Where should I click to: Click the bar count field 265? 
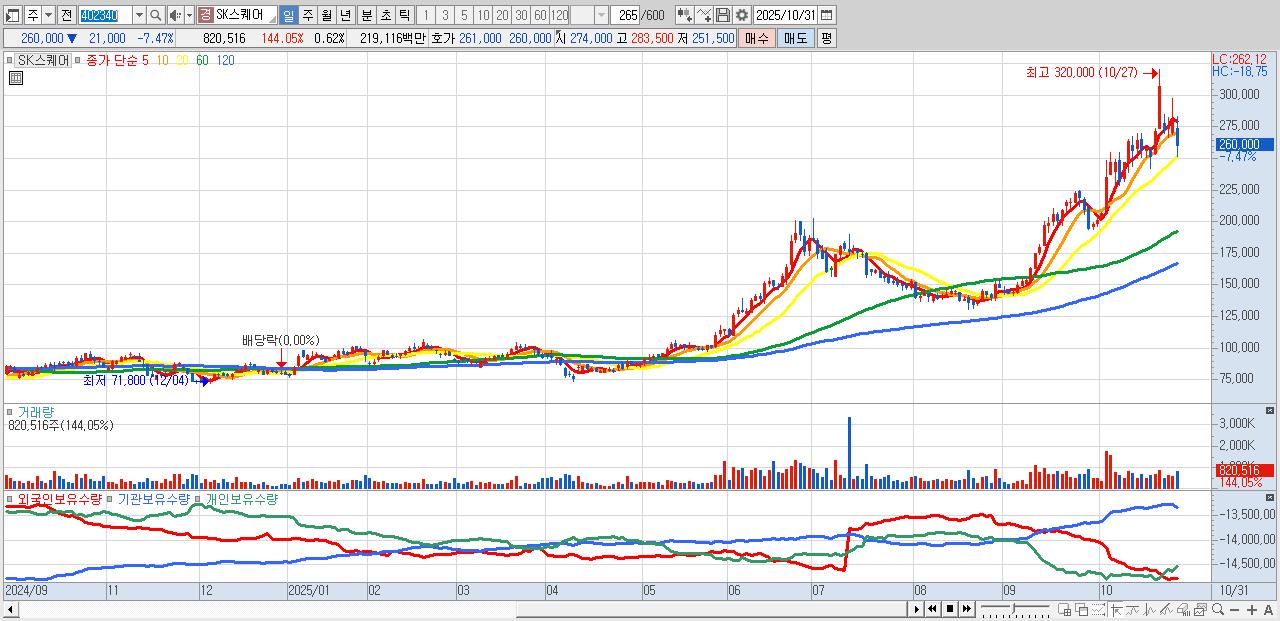coord(626,15)
